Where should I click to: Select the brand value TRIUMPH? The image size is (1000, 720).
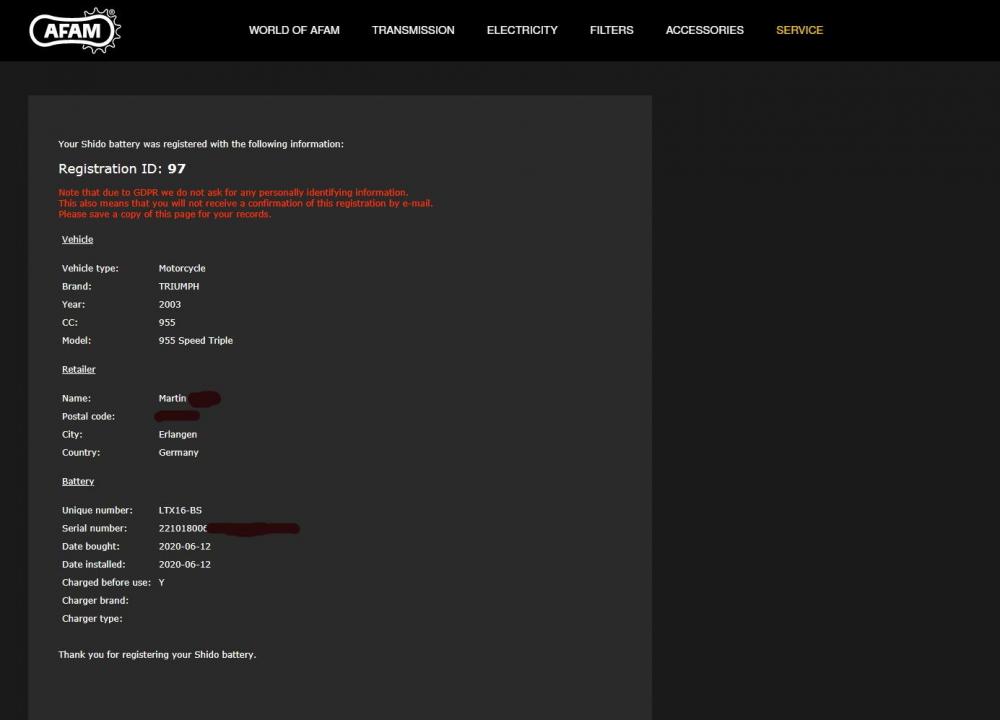pos(179,286)
